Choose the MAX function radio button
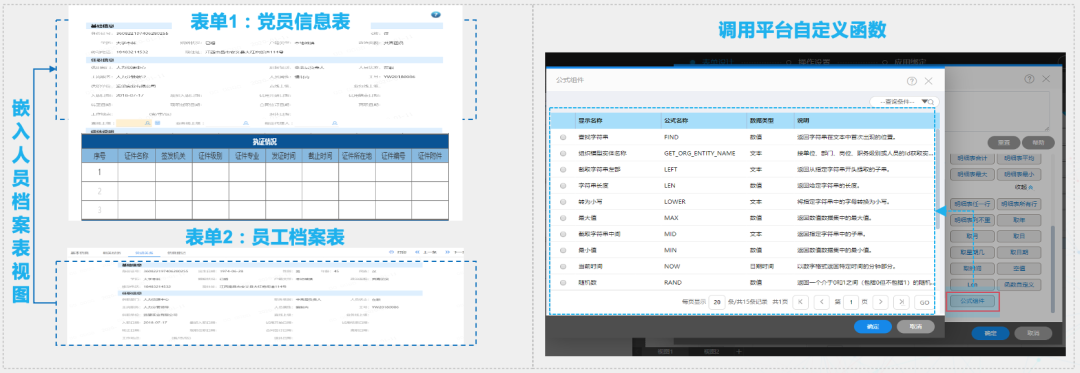This screenshot has height=373, width=1080. (x=563, y=218)
